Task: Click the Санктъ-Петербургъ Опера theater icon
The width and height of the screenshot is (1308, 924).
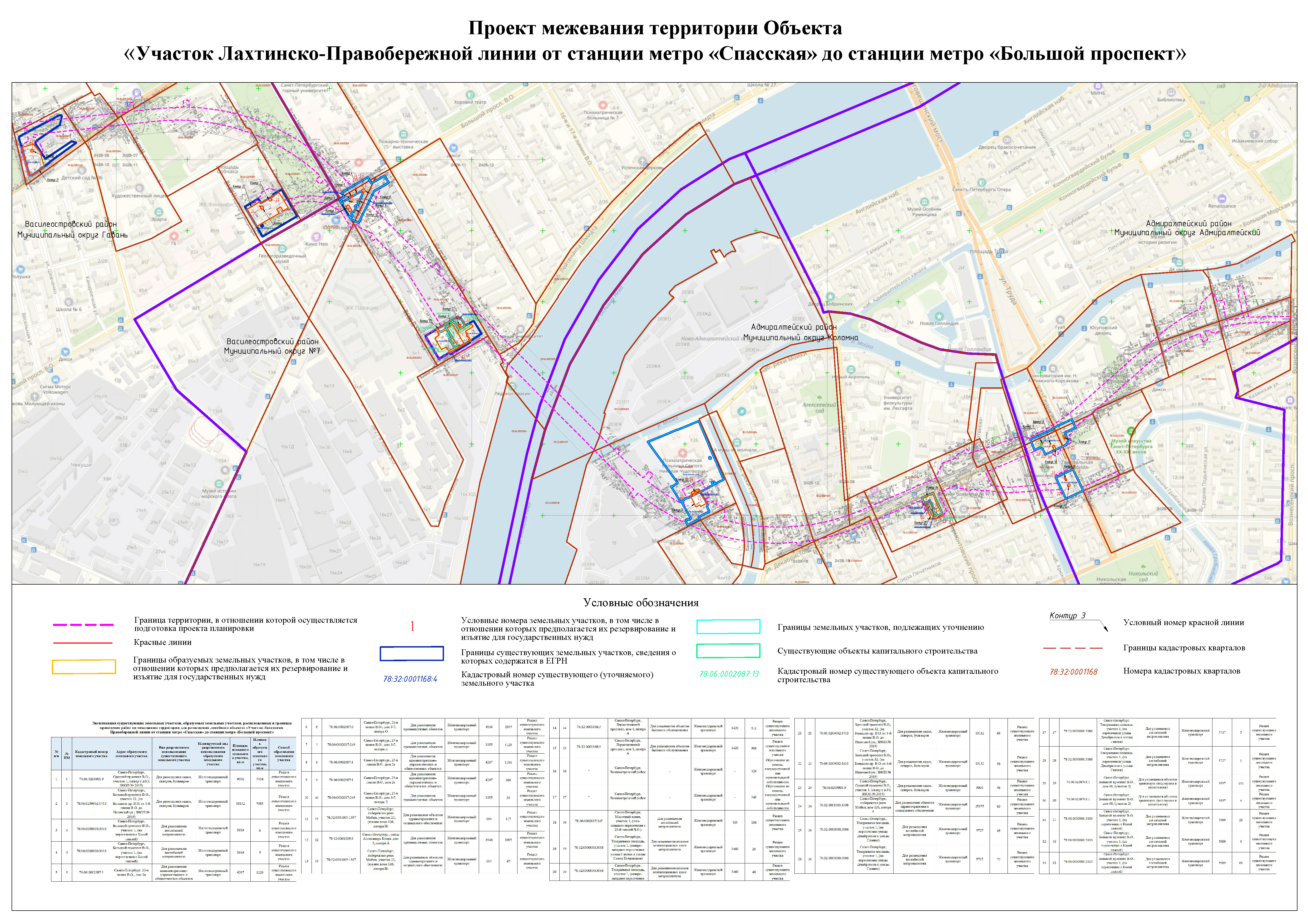Action: coord(981,182)
